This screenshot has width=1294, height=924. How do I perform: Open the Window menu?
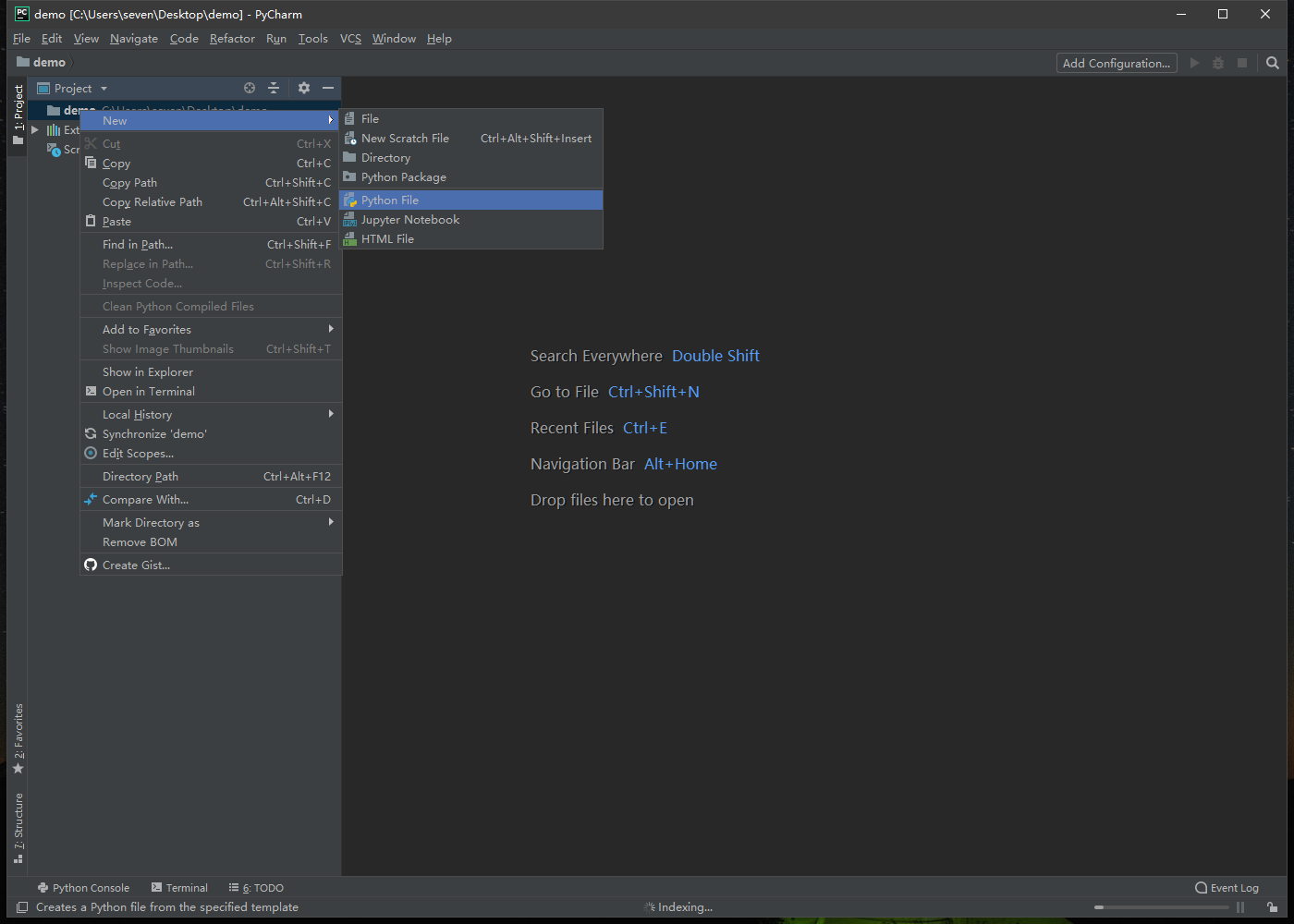coord(394,39)
